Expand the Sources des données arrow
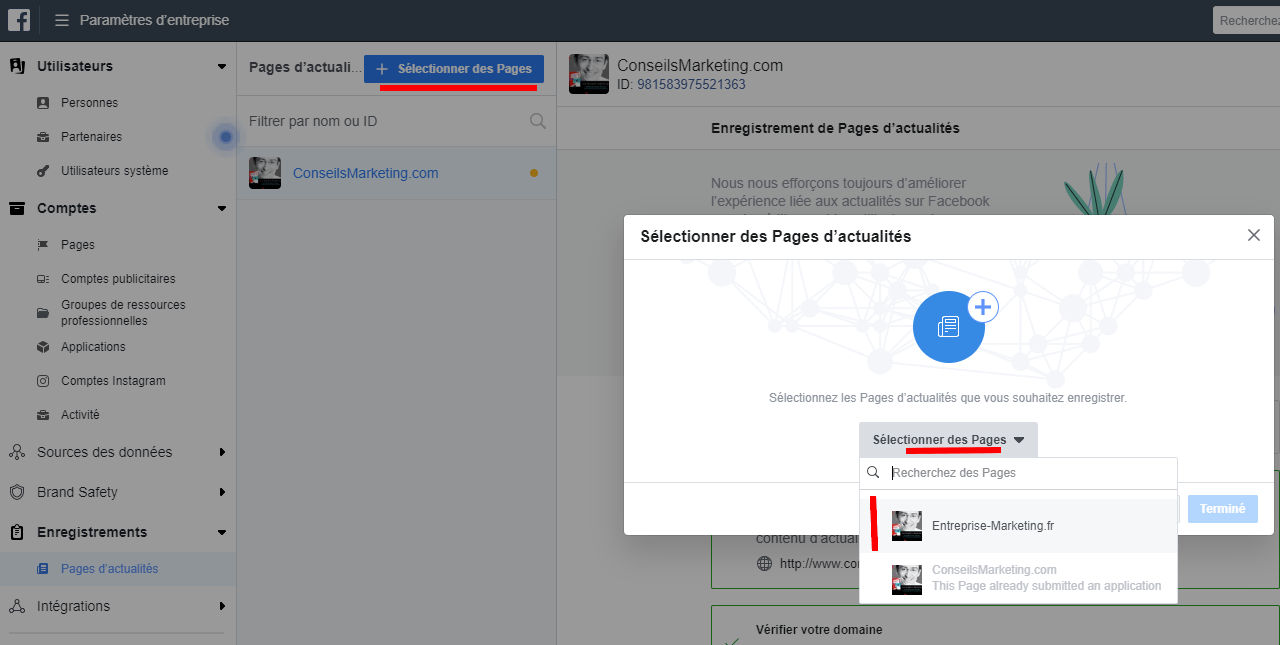 click(x=222, y=452)
